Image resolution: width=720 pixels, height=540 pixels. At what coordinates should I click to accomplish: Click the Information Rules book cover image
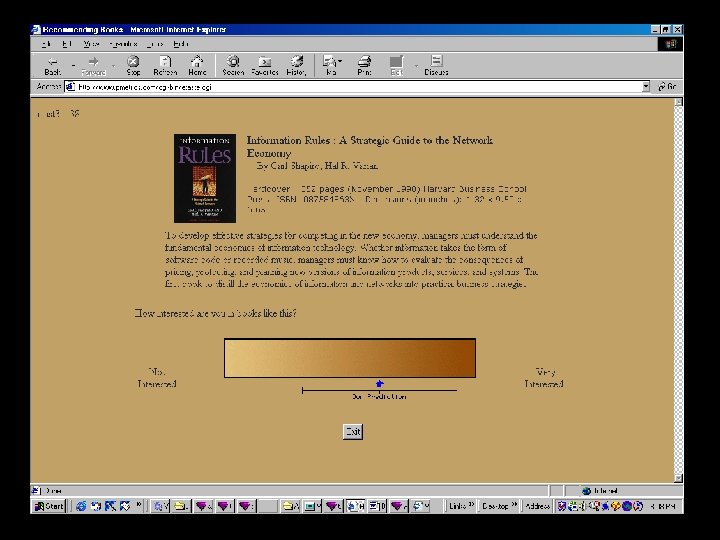click(x=205, y=178)
